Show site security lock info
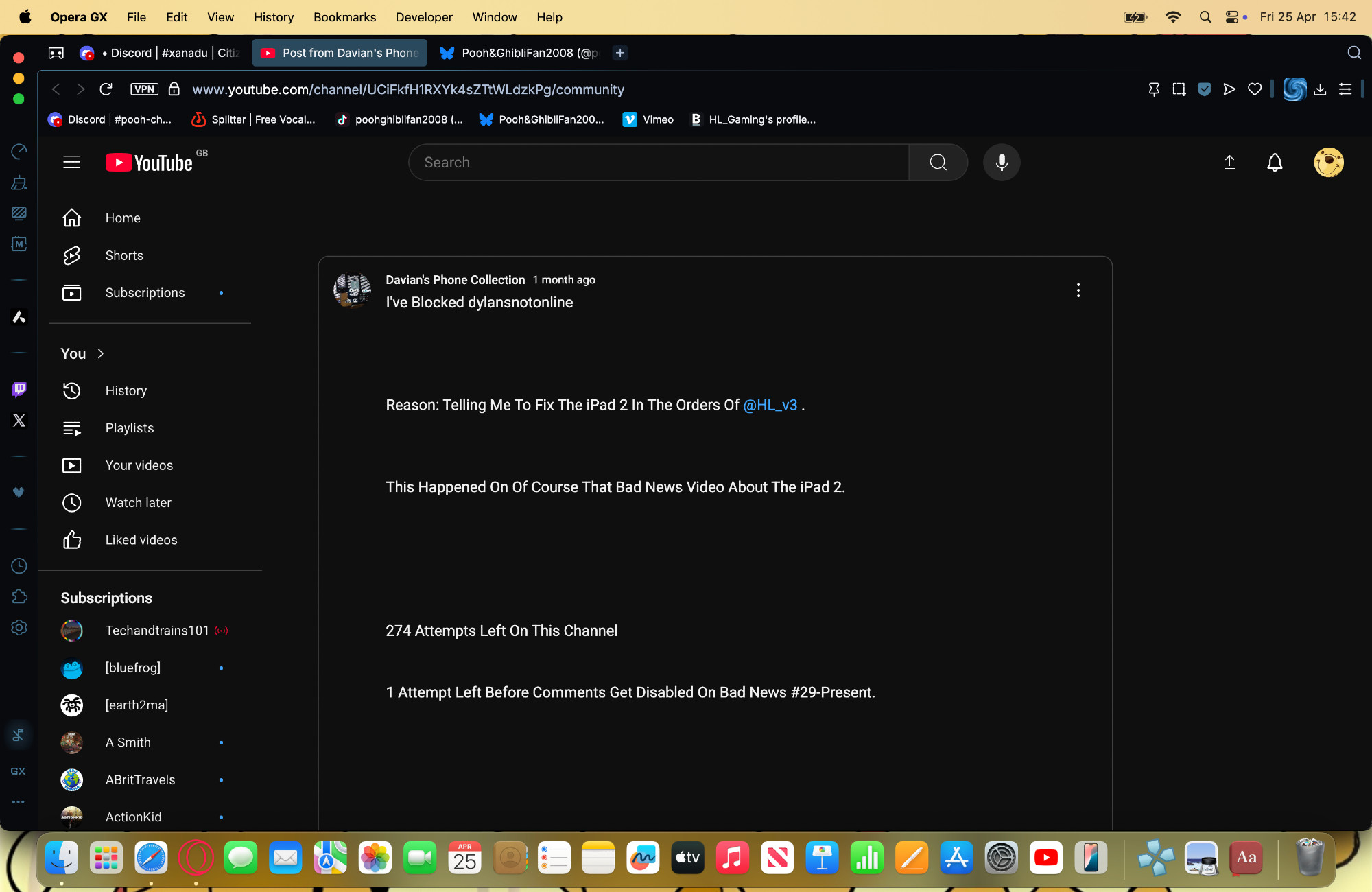1372x892 pixels. pyautogui.click(x=174, y=89)
